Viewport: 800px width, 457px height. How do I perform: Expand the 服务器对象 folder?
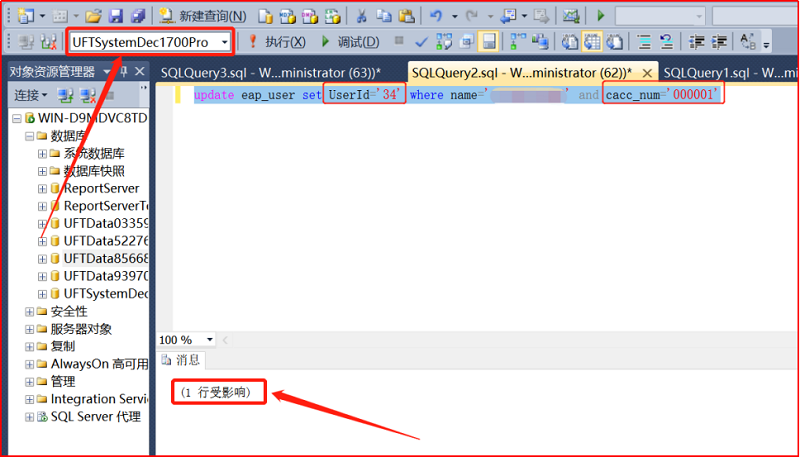click(x=30, y=329)
